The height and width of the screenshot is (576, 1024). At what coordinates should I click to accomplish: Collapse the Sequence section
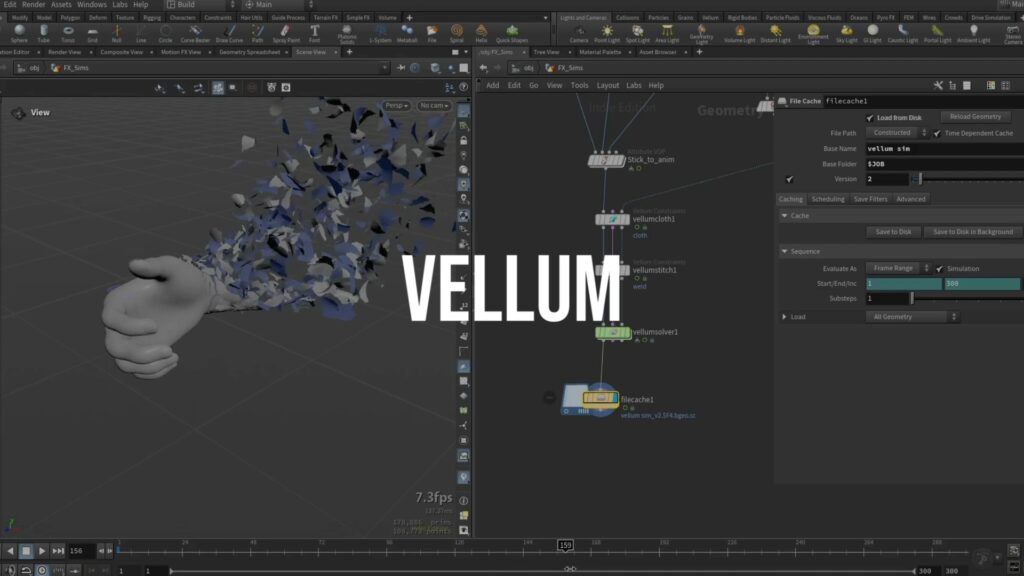tap(784, 251)
